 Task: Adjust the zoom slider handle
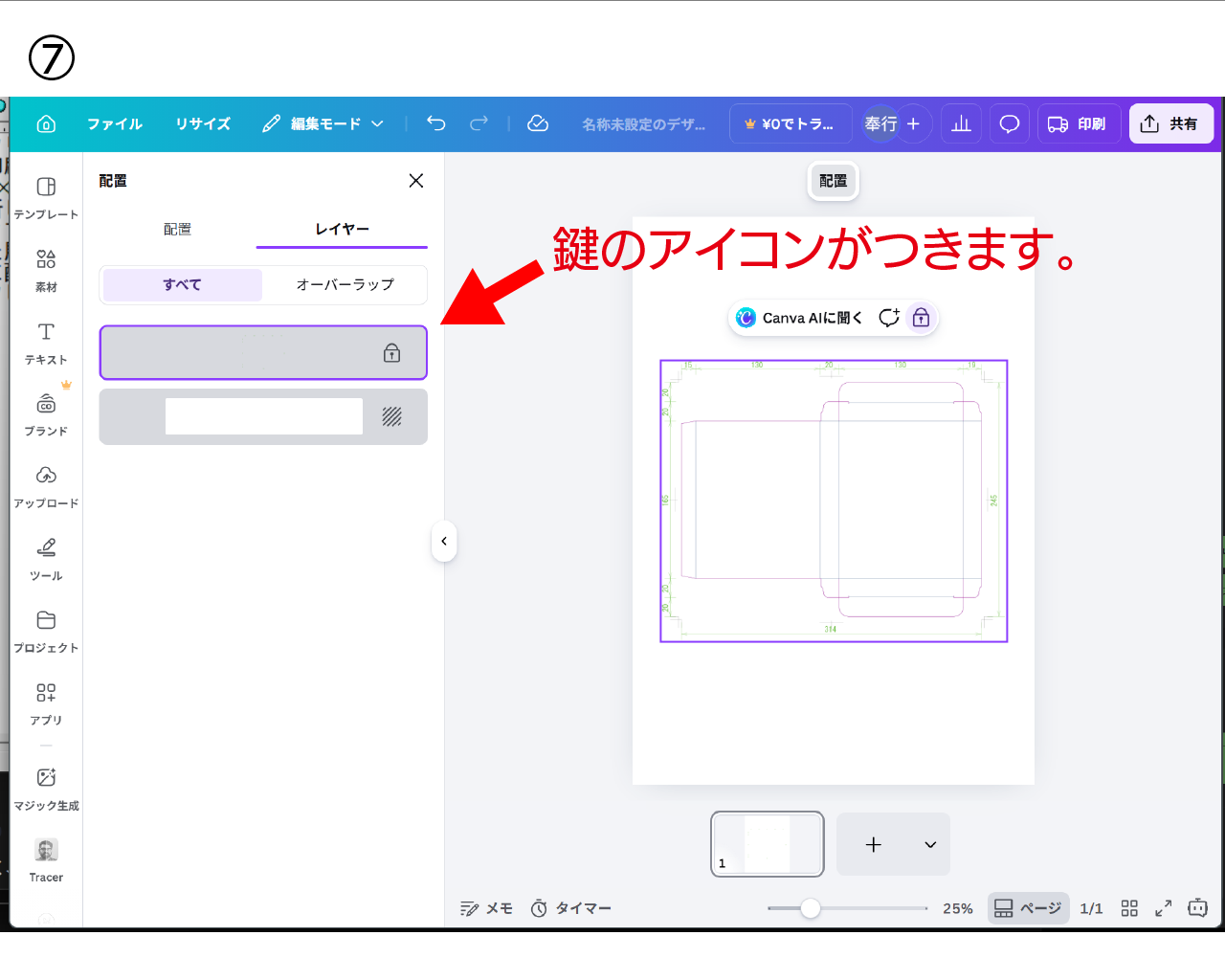click(811, 908)
